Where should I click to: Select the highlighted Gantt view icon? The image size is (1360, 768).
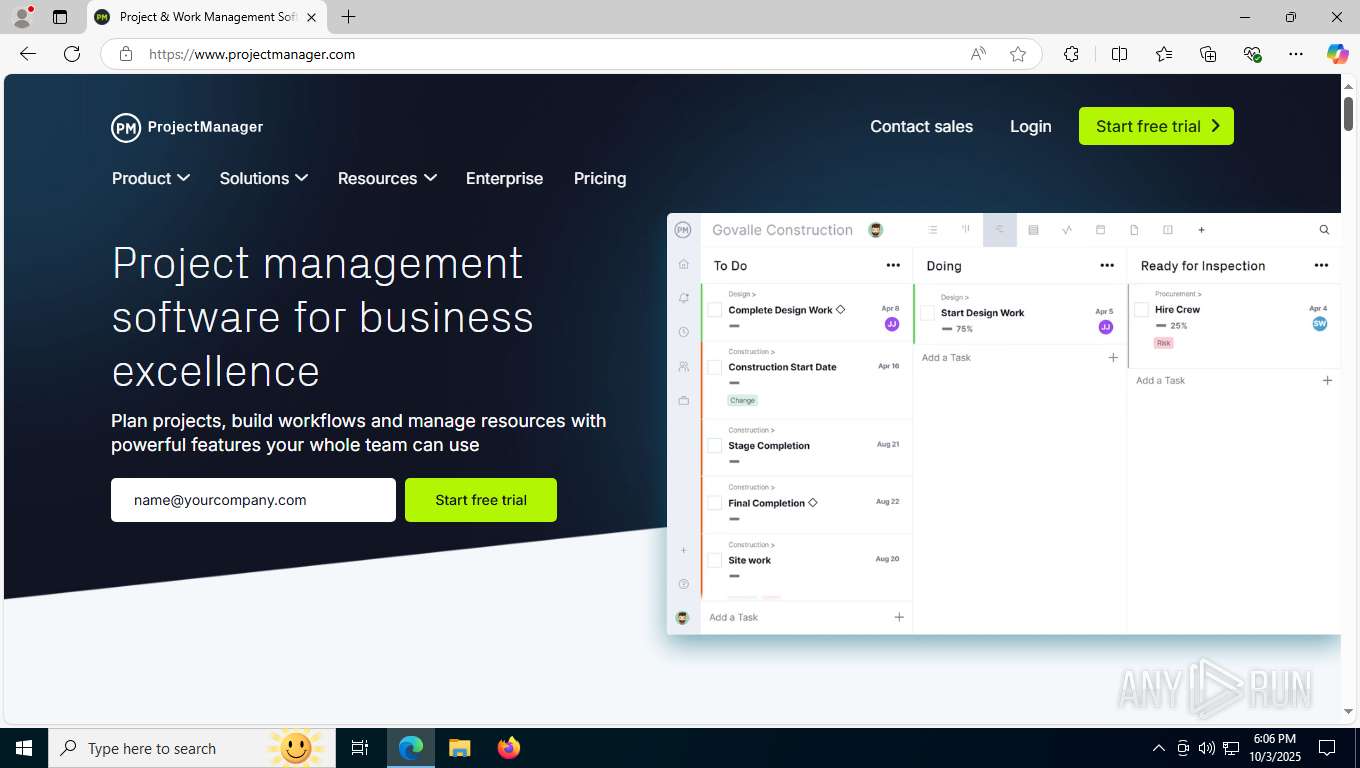coord(1000,230)
